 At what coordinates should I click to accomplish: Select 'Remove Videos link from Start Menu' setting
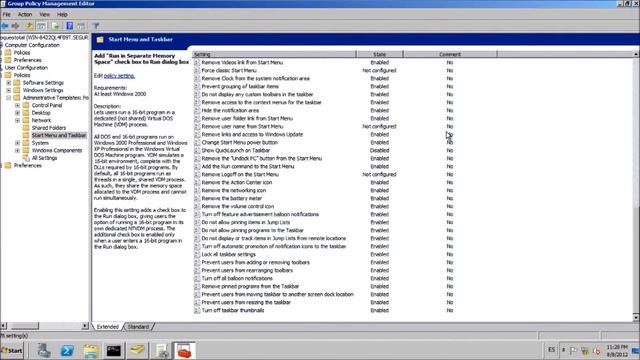point(242,63)
